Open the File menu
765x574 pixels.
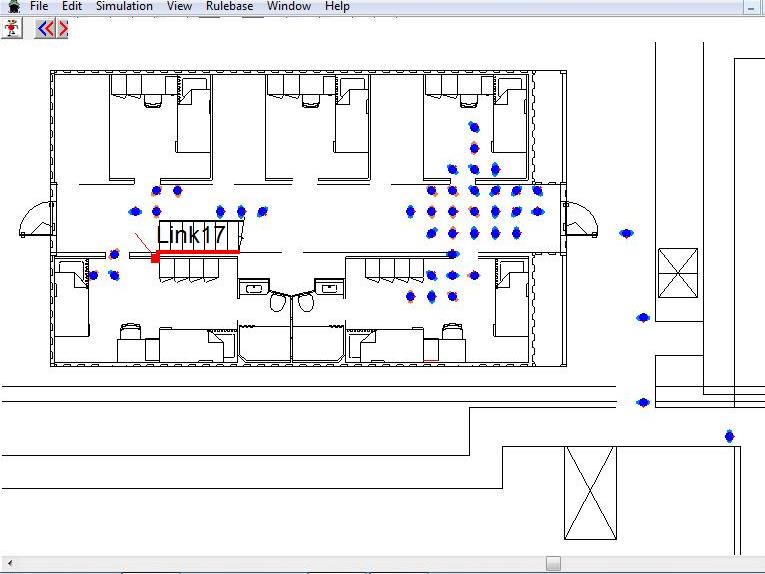coord(39,6)
